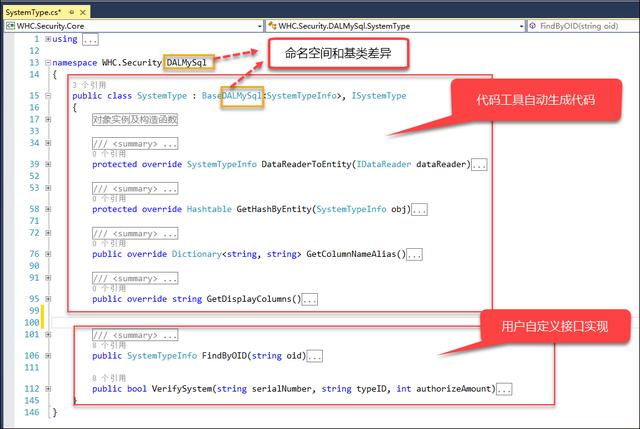
Task: Click 'Hashtable' return type on line 58
Action: [209, 209]
